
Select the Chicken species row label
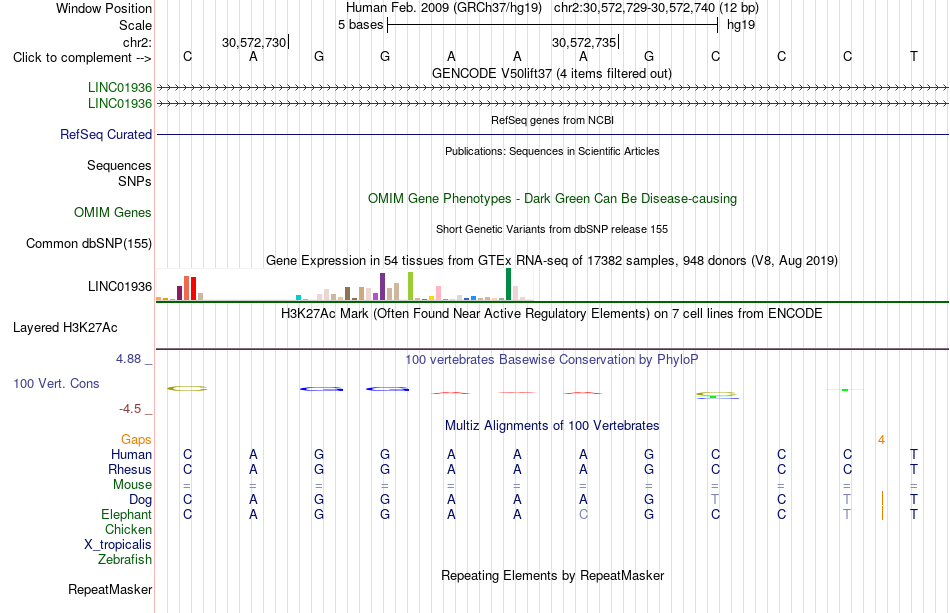(x=128, y=529)
